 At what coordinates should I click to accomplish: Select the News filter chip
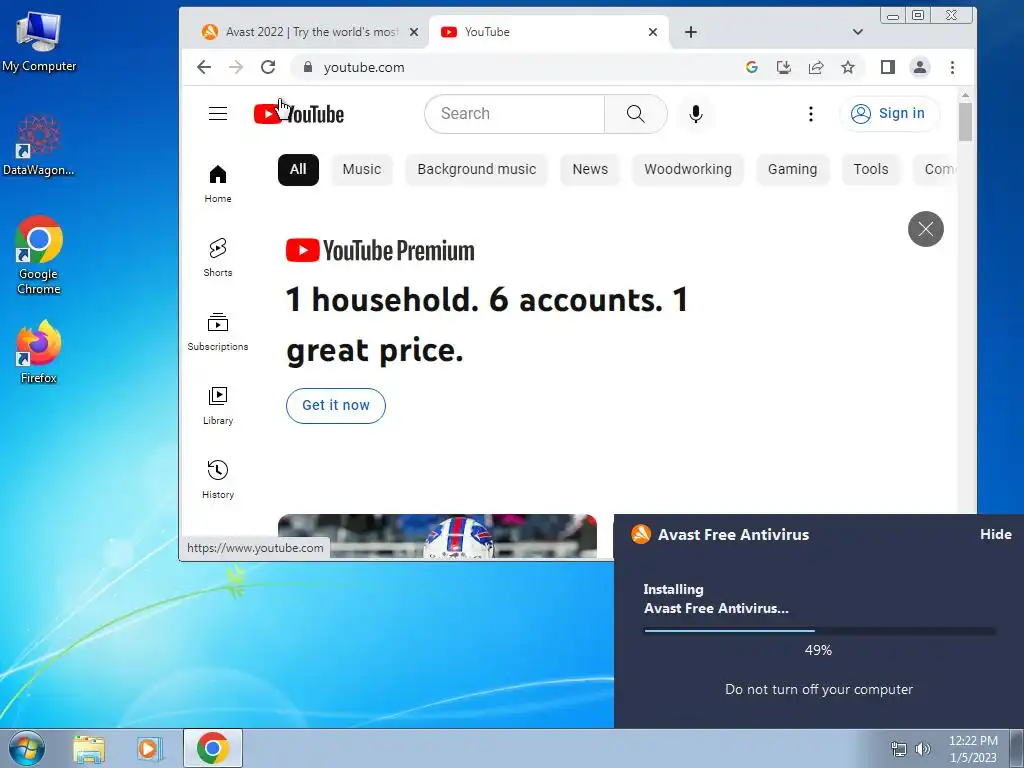(x=590, y=170)
